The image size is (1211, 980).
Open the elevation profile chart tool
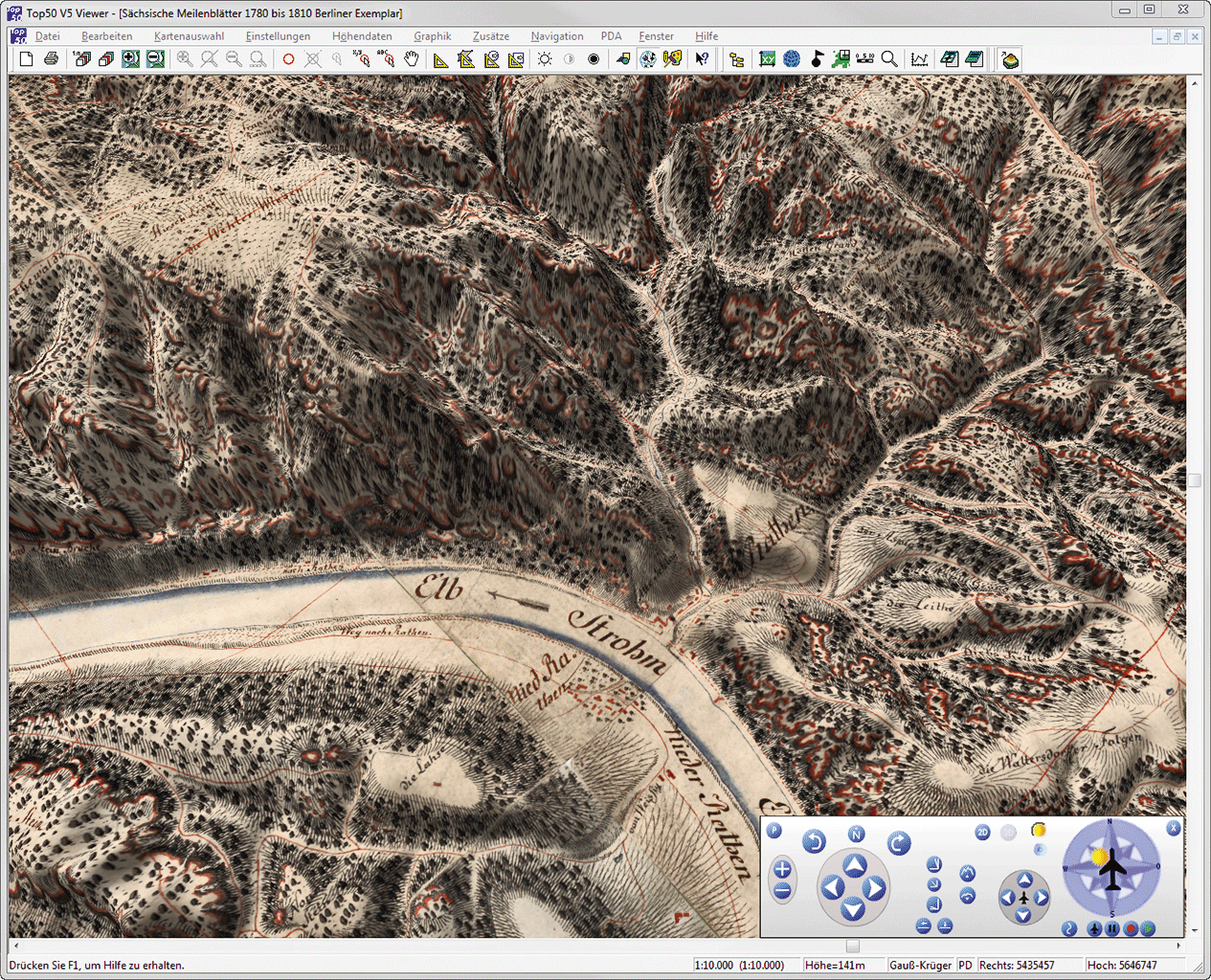(920, 59)
